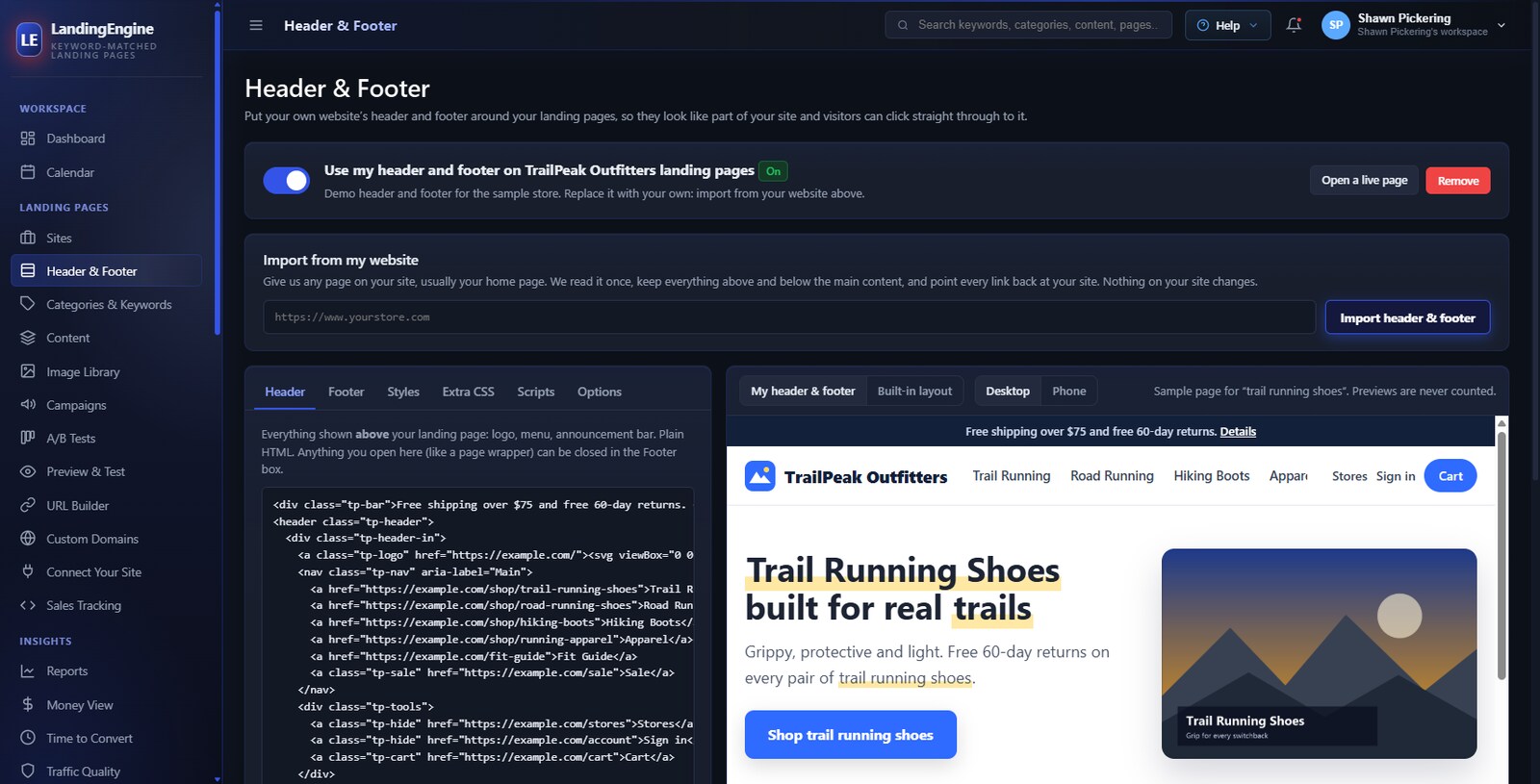
Task: Click the Image Library icon
Action: coord(28,371)
